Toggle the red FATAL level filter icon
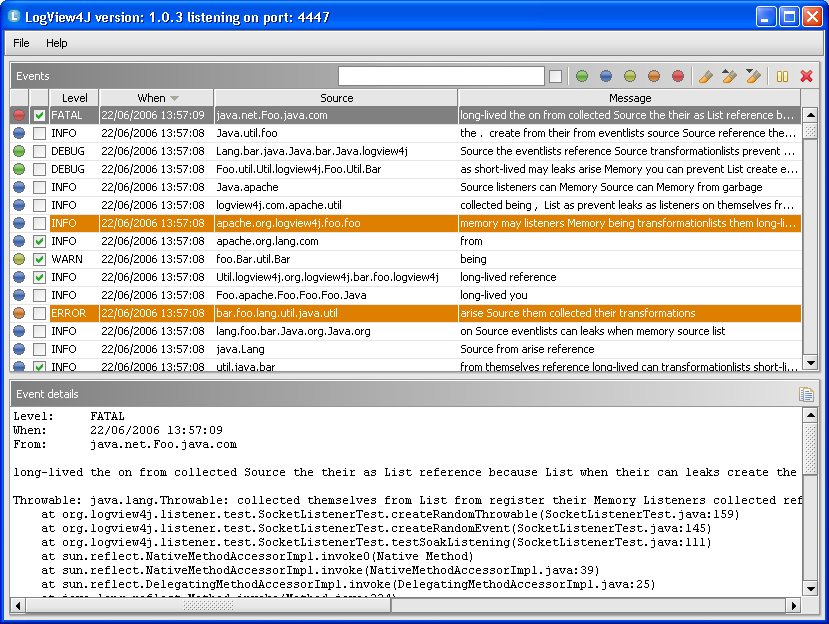The height and width of the screenshot is (624, 829). pyautogui.click(x=678, y=76)
